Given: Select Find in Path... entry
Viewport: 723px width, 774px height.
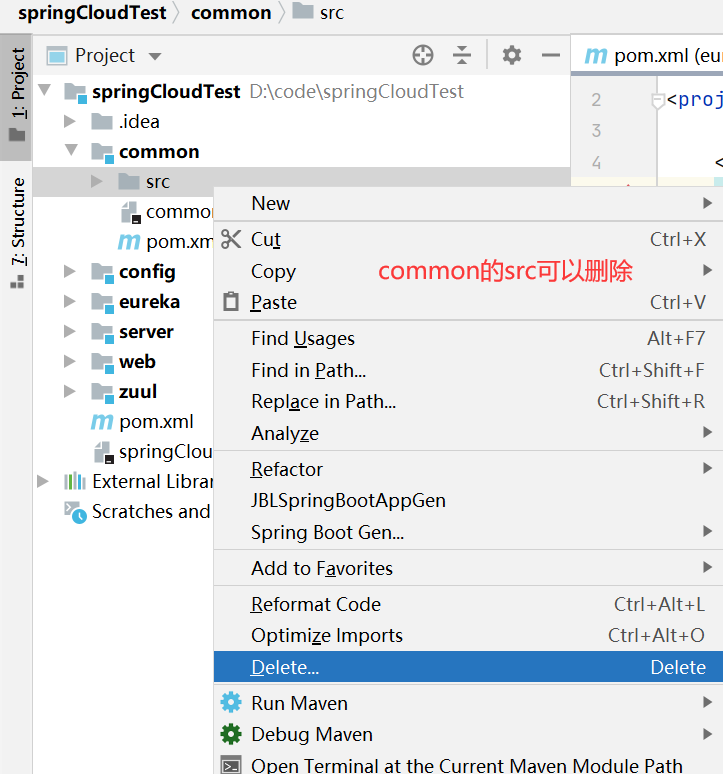Looking at the screenshot, I should (x=468, y=370).
